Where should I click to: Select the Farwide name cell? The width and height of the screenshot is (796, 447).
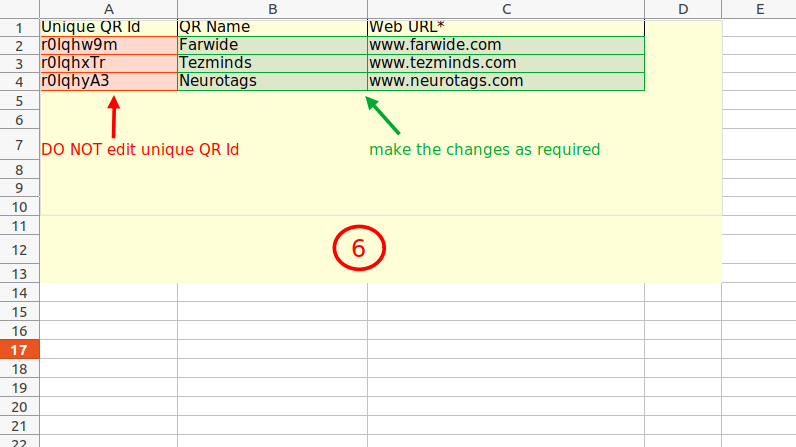(x=272, y=45)
